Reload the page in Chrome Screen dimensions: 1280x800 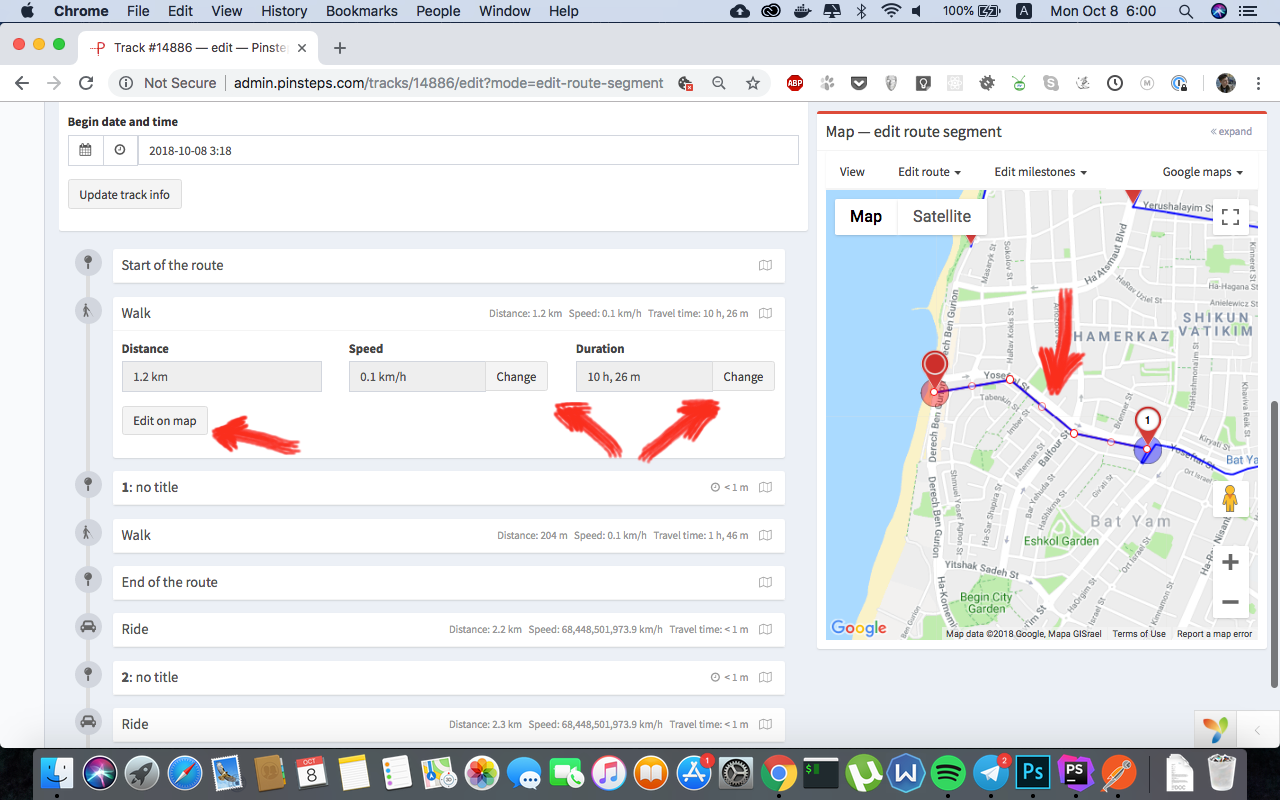[x=86, y=83]
